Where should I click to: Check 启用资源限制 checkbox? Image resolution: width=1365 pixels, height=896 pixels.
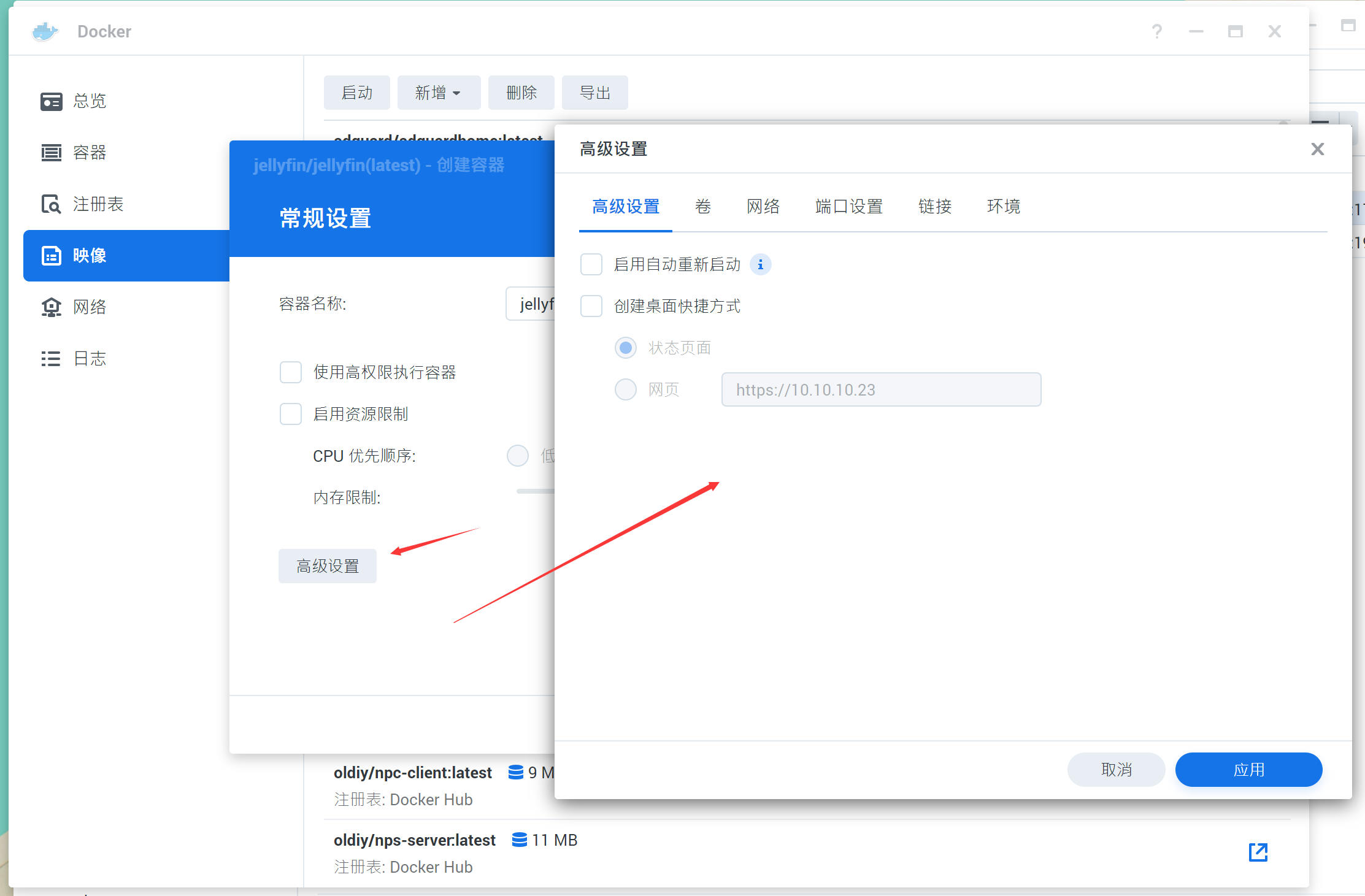point(291,414)
